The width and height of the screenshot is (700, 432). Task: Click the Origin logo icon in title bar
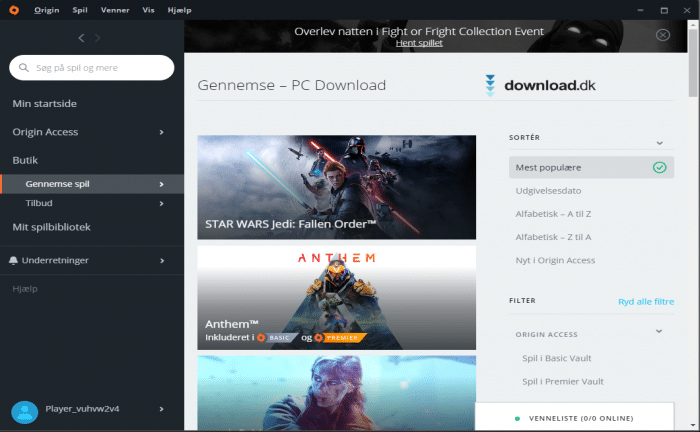click(13, 10)
